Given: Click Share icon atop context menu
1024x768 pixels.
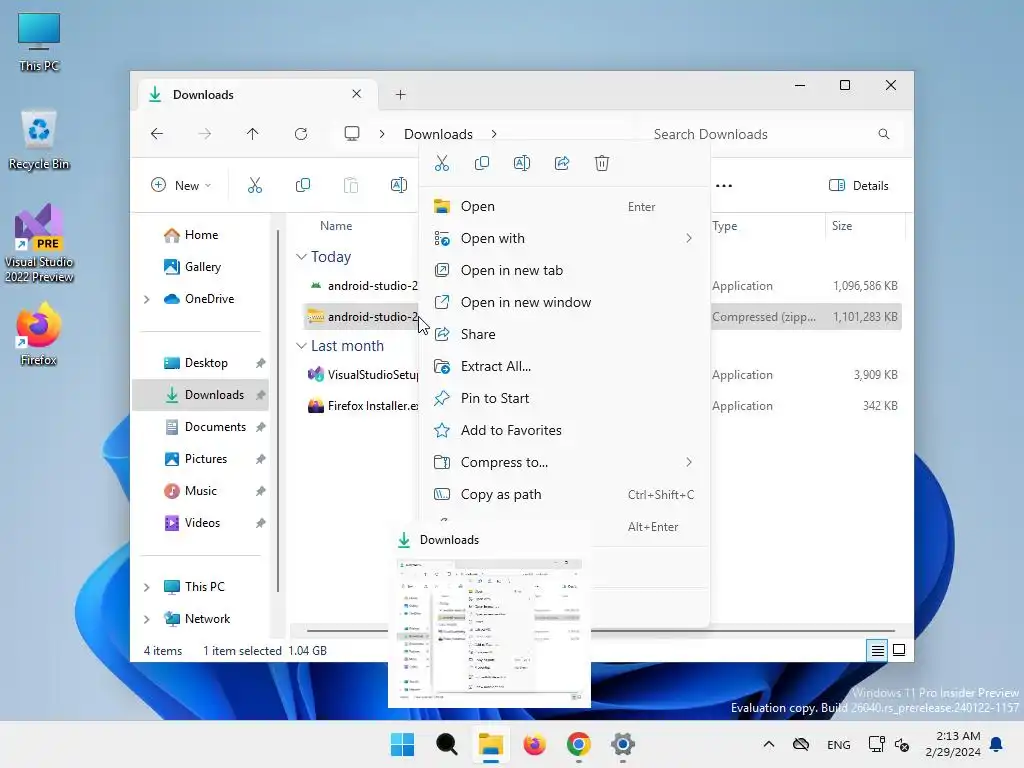Looking at the screenshot, I should pyautogui.click(x=562, y=163).
